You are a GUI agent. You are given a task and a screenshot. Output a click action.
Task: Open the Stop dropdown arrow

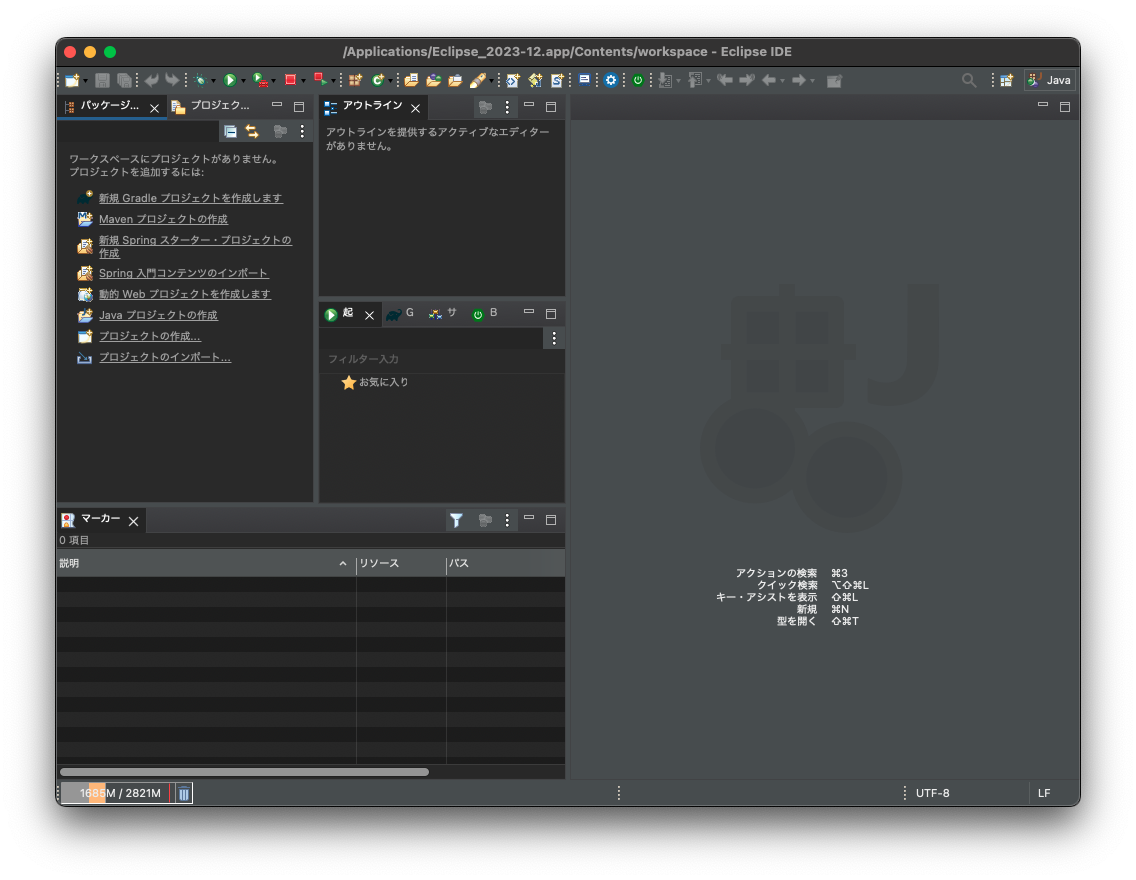coord(303,81)
